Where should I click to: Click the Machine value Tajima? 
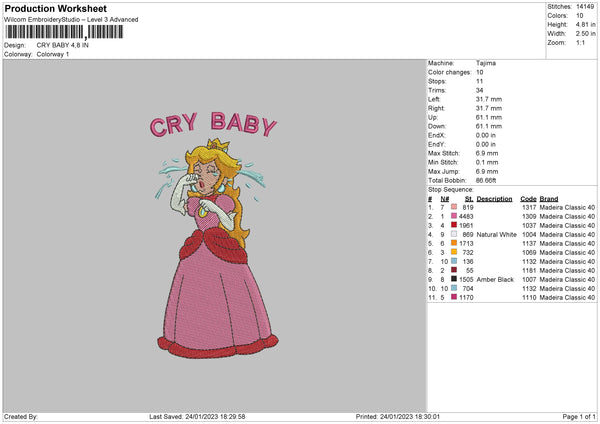pos(486,63)
